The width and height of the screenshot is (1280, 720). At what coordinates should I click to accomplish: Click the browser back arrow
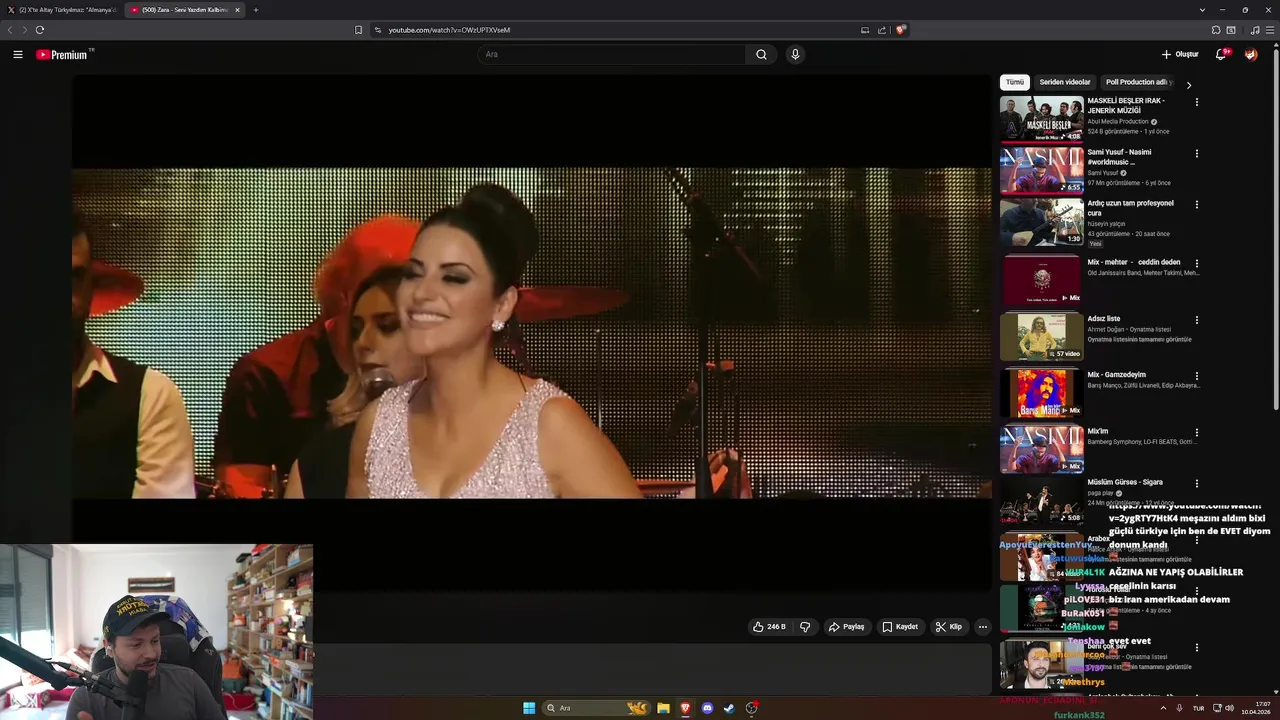[11, 30]
